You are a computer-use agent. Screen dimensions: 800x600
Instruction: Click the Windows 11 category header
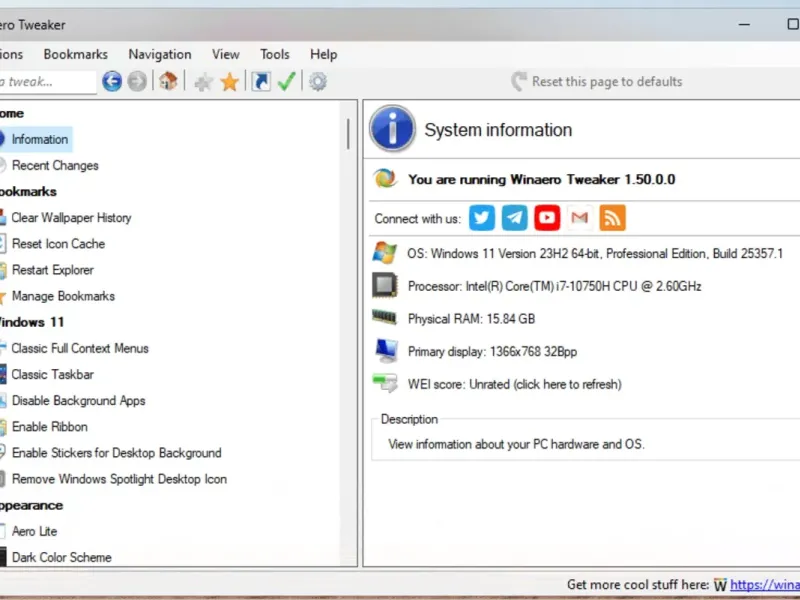(32, 322)
